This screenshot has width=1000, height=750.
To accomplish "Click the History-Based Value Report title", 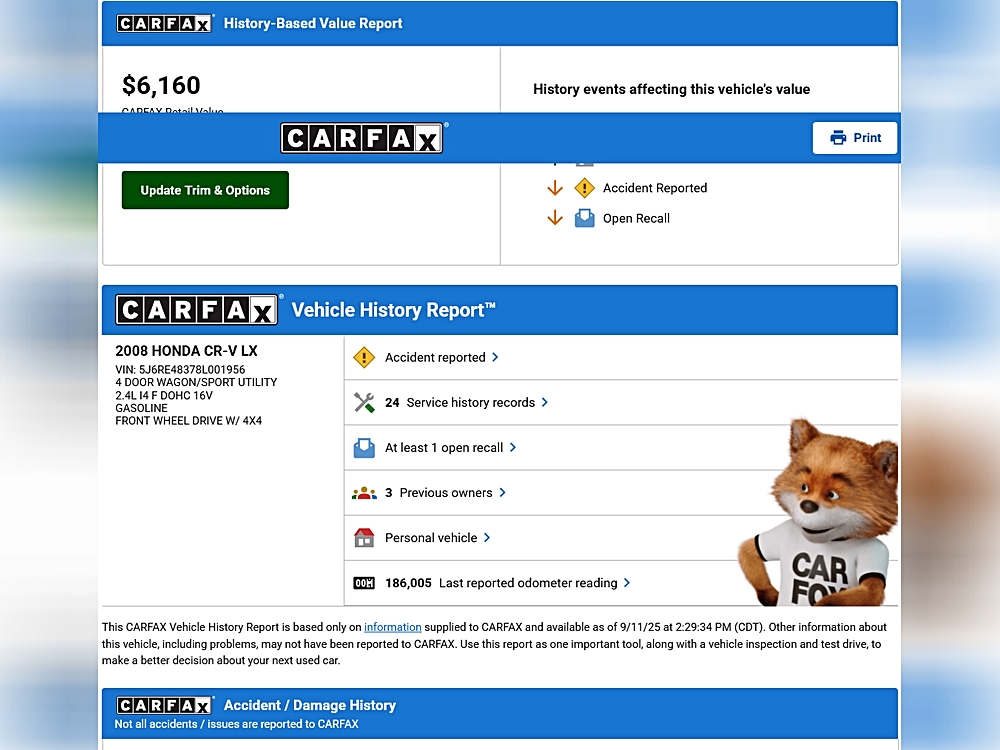I will pos(313,24).
